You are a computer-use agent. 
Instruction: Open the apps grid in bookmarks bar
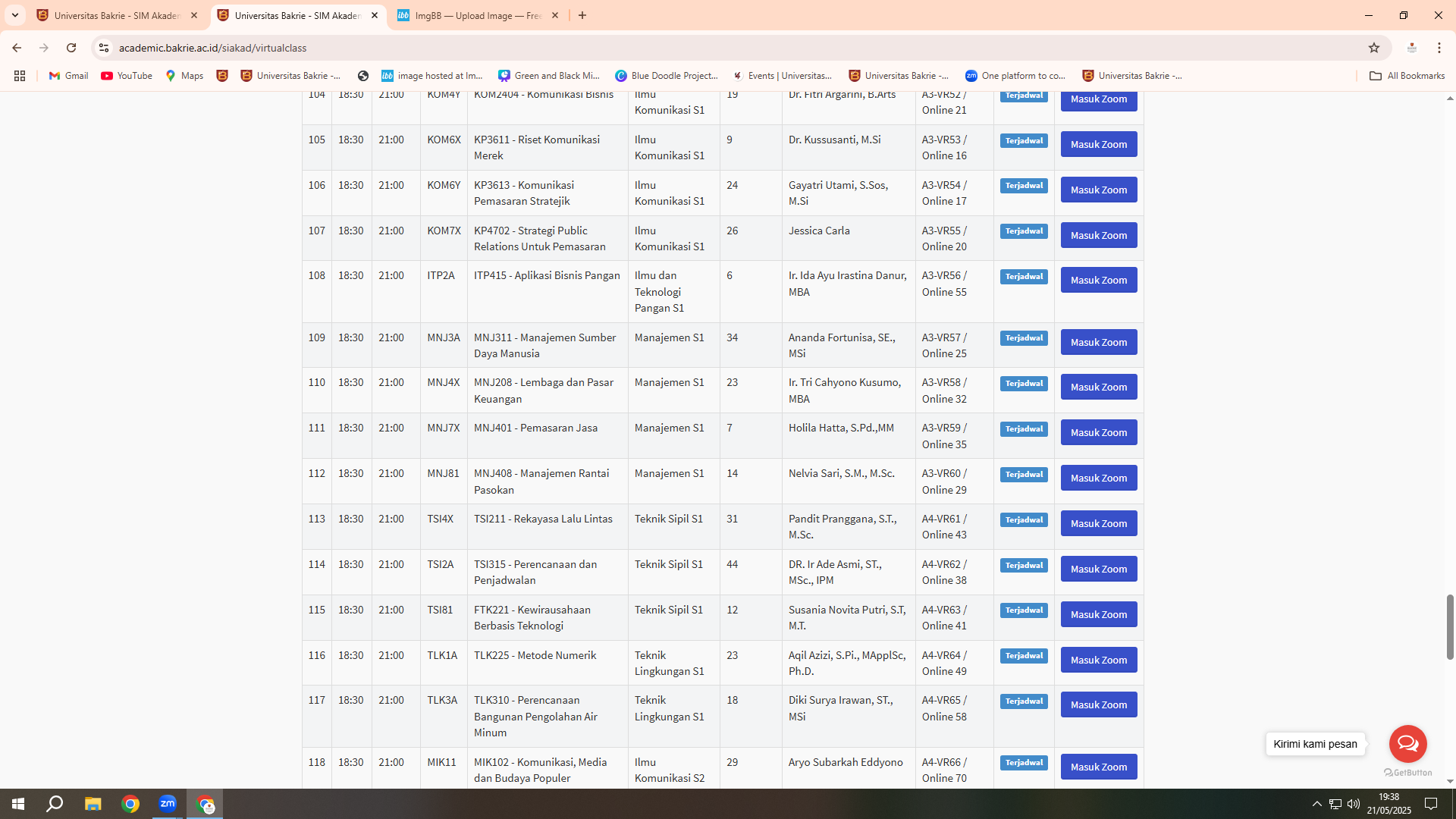click(x=20, y=76)
